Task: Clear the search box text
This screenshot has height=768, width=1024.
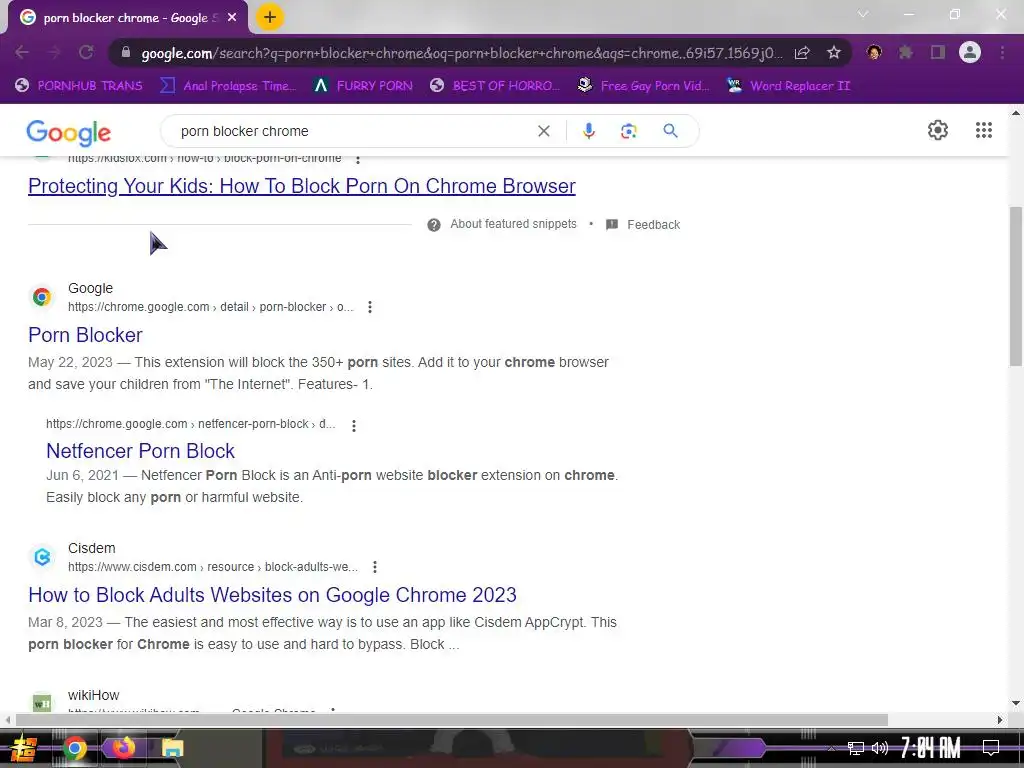Action: 543,131
